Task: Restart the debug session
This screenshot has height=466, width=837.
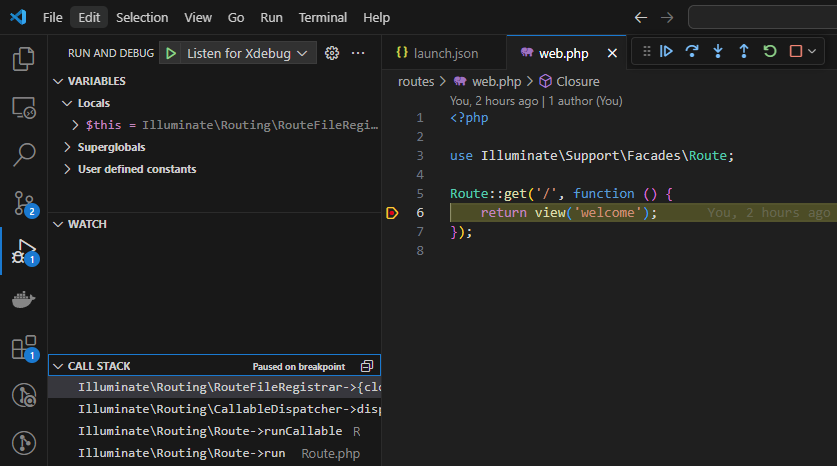Action: 769,52
